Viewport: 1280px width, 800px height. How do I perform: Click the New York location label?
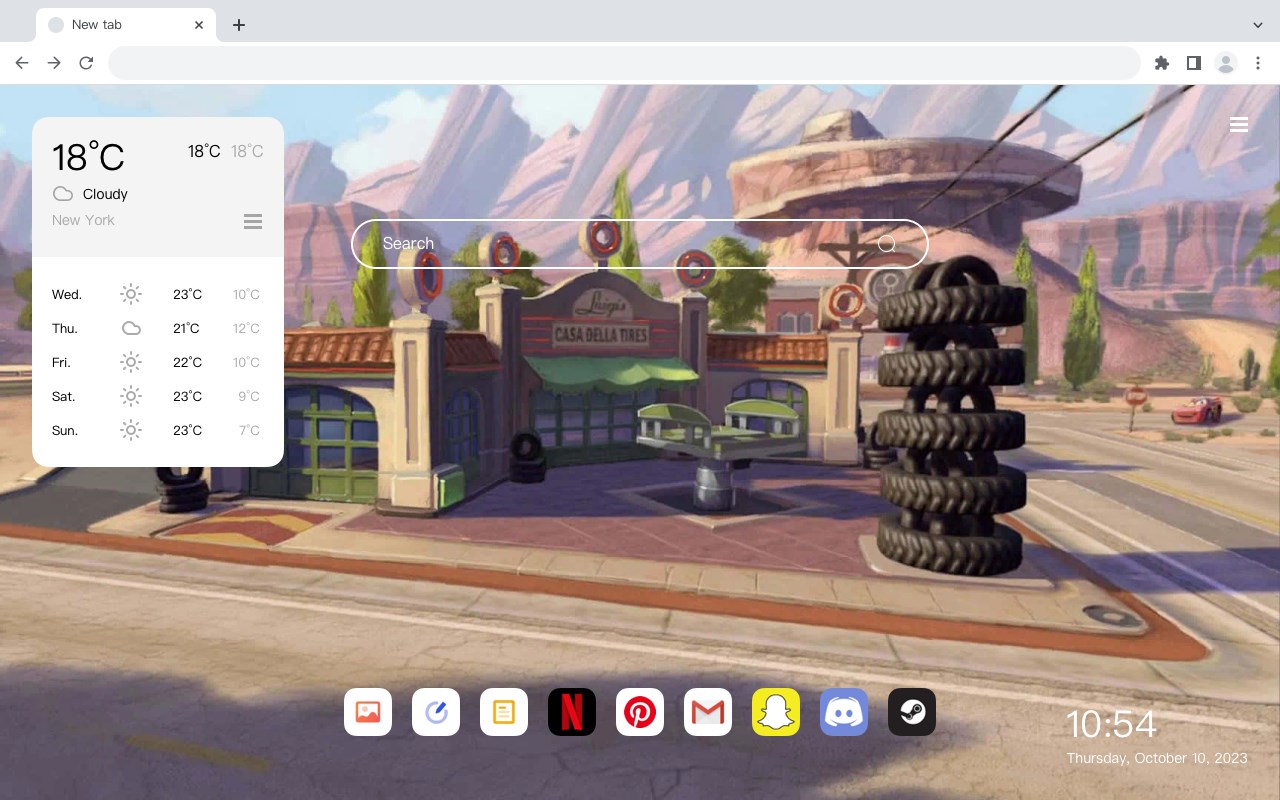tap(83, 220)
